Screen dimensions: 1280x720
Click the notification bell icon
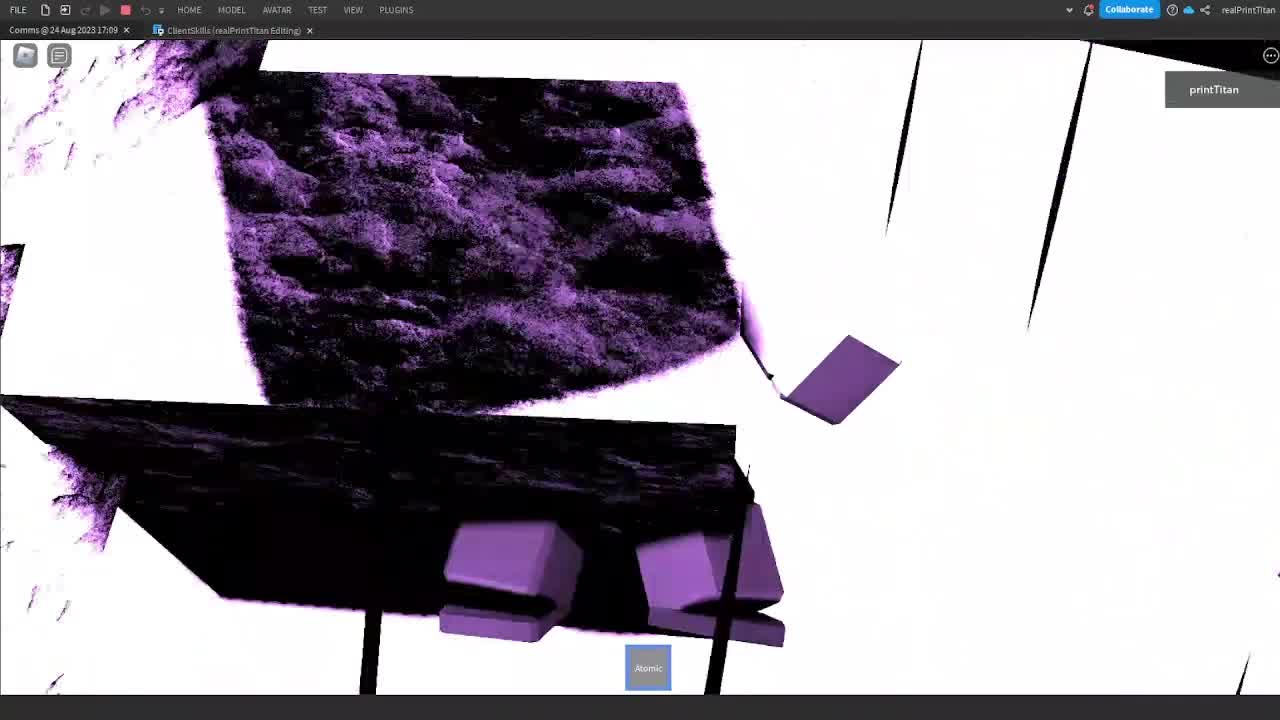1089,10
